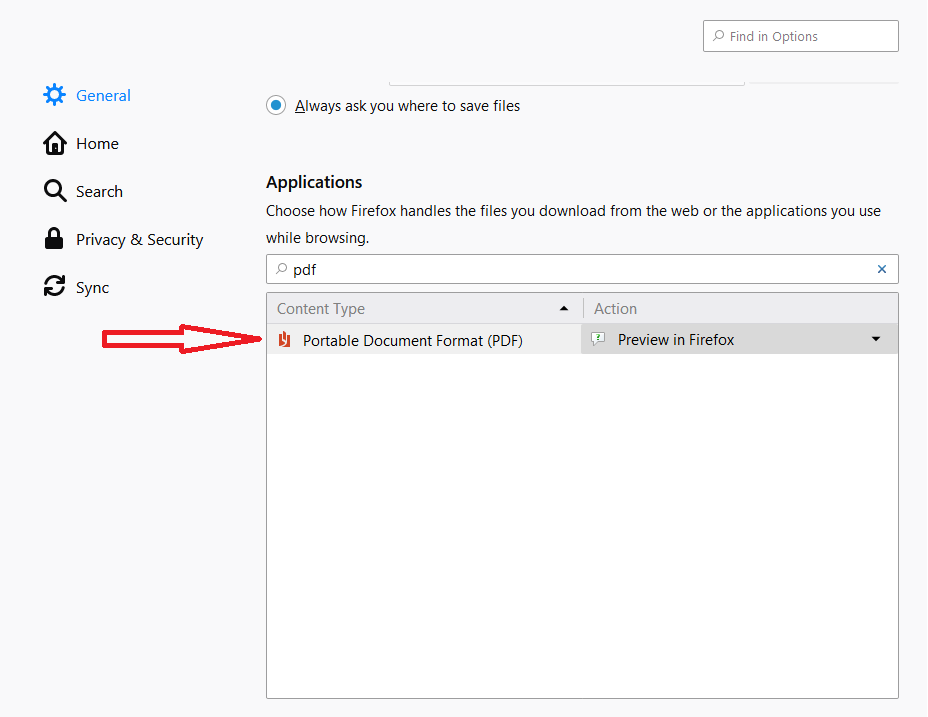
Task: Focus the applications search field containing pdf
Action: [582, 269]
